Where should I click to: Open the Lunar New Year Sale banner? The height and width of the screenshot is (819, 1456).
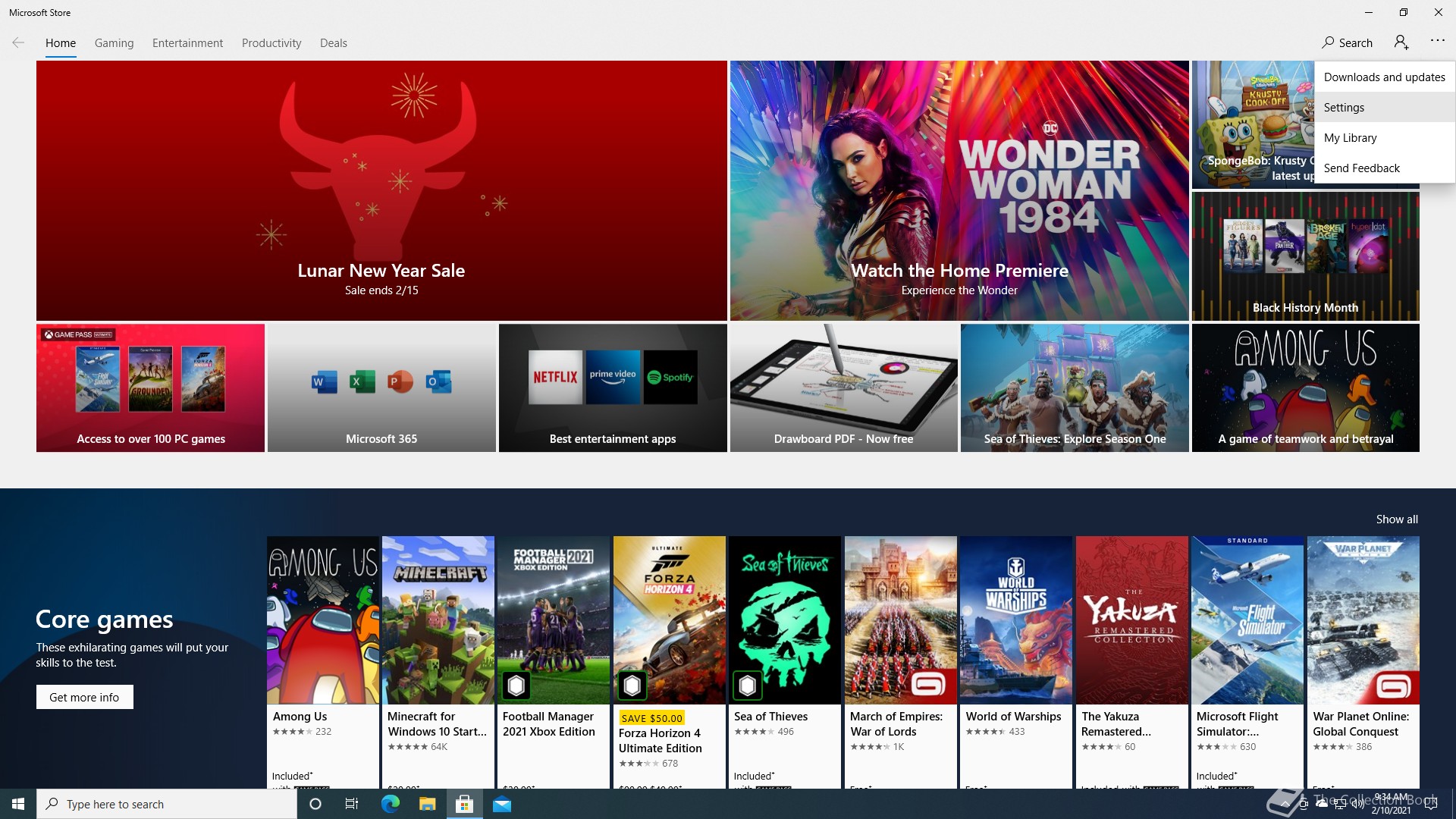click(x=381, y=190)
